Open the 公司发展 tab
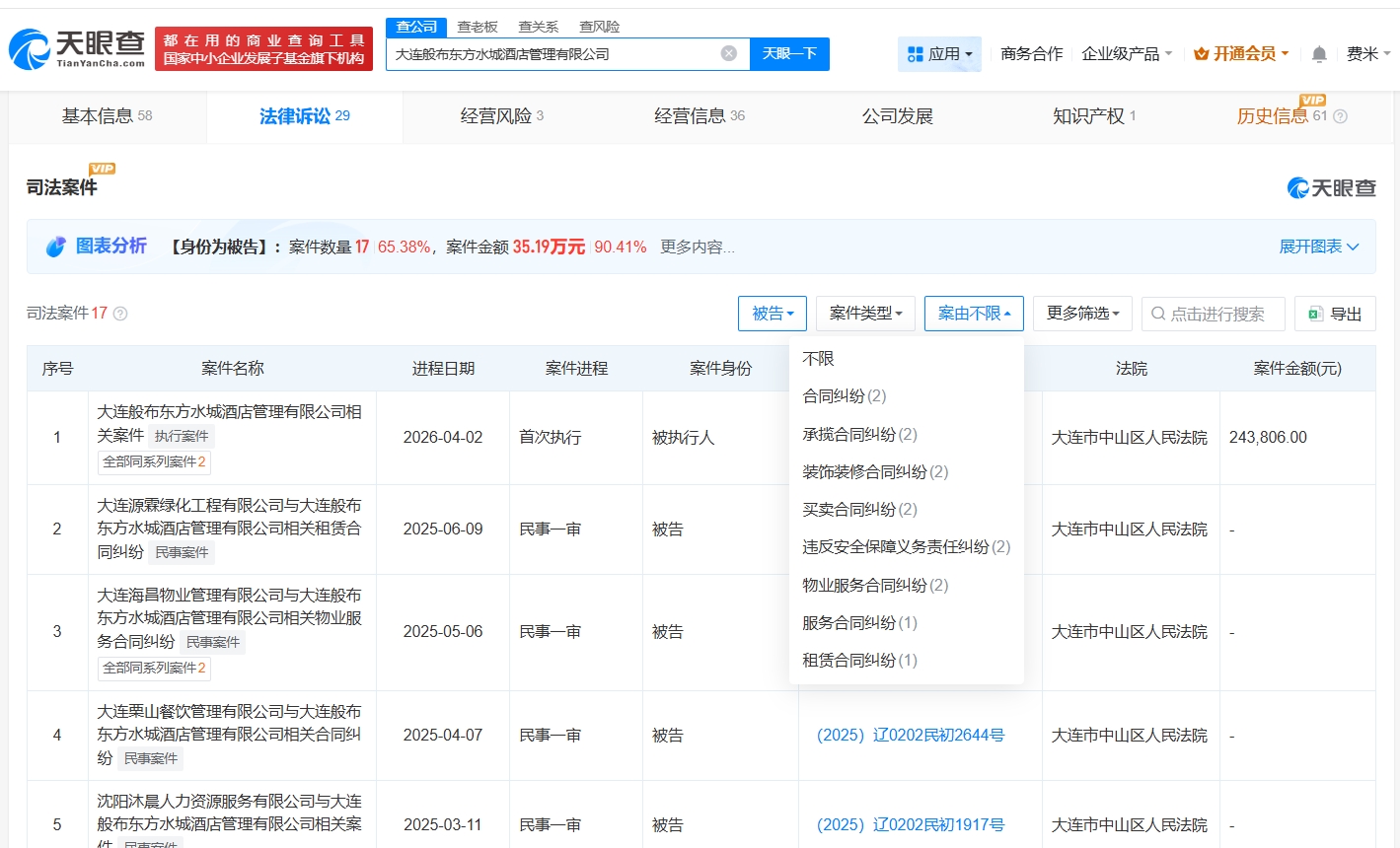Screen dimensions: 1400x848 tap(897, 116)
